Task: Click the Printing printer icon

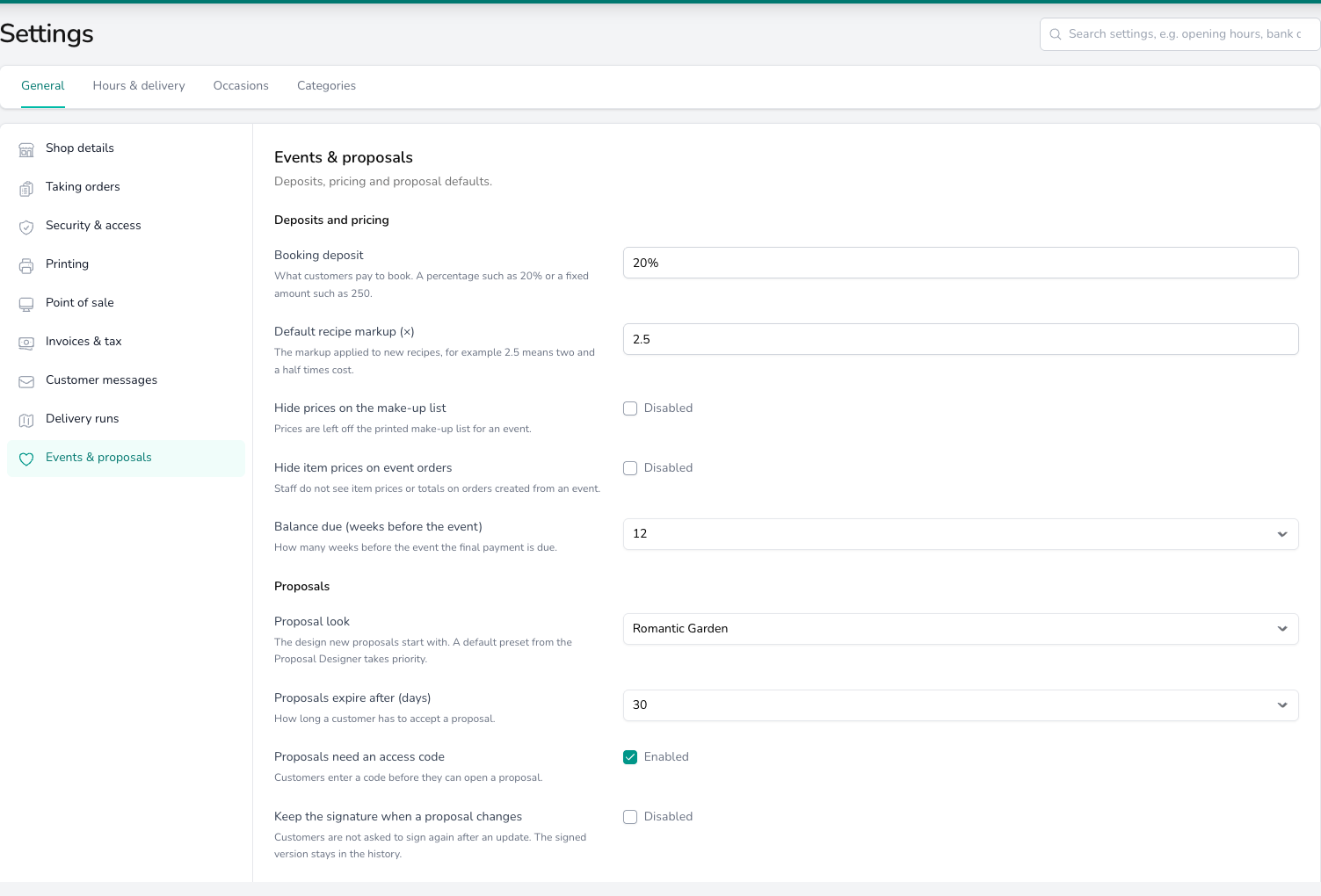Action: tap(26, 265)
